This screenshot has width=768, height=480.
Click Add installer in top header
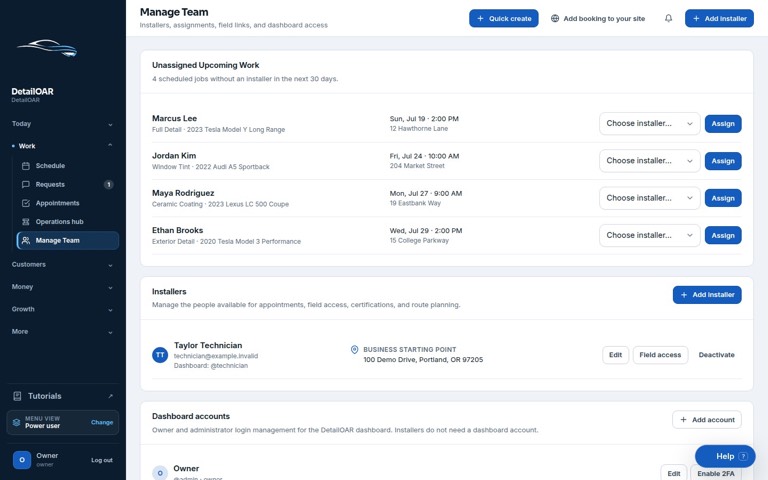coord(719,18)
